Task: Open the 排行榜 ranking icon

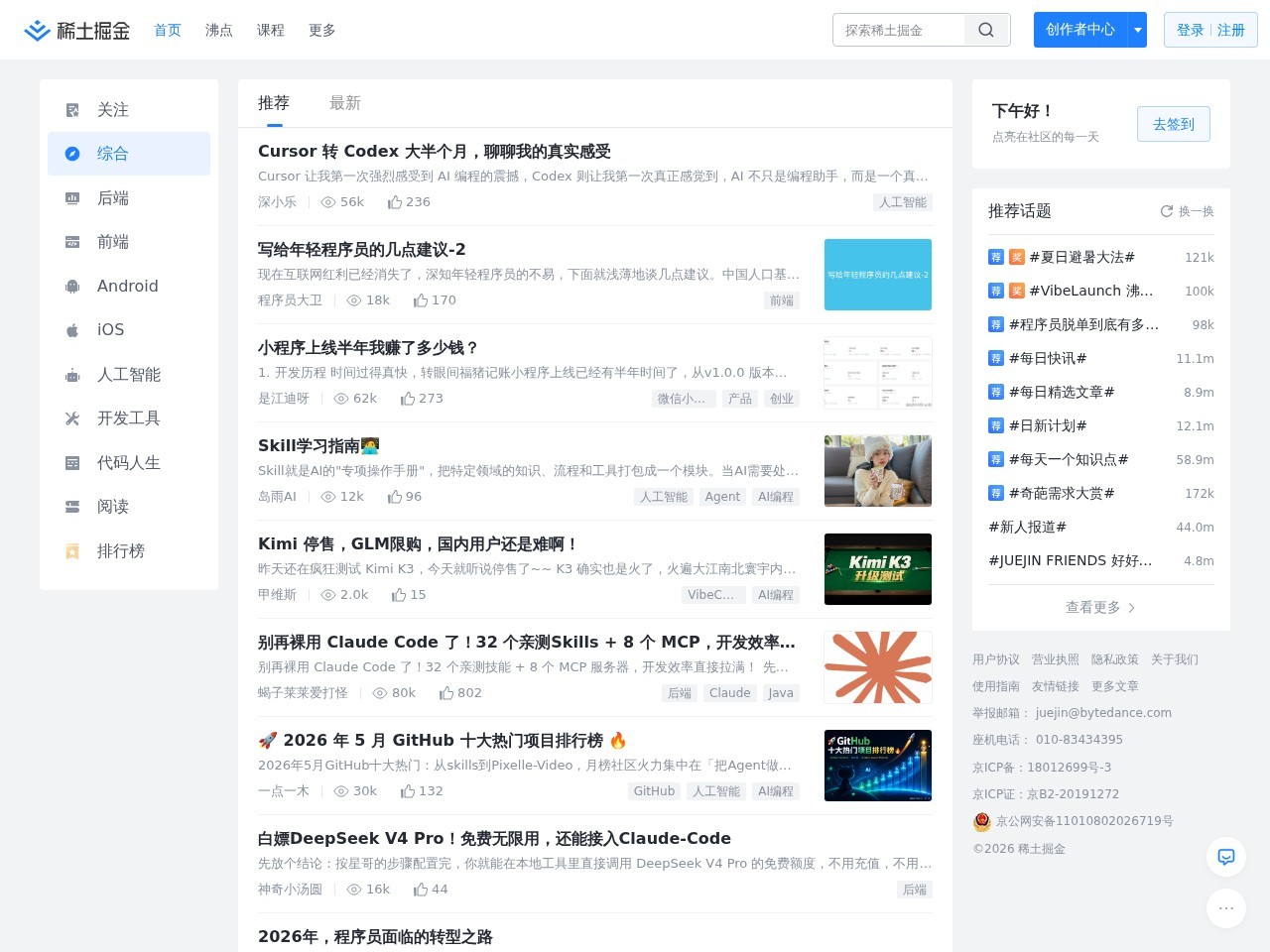Action: [x=72, y=551]
